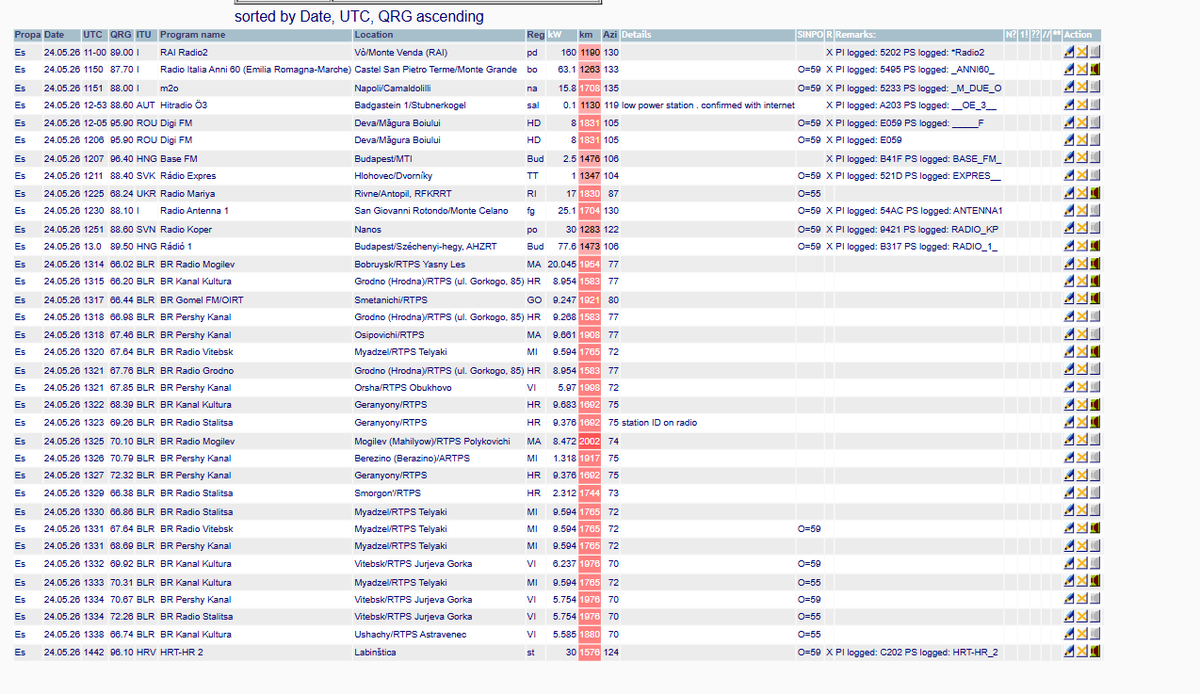The image size is (1200, 694).
Task: Click the Program name column header
Action: pyautogui.click(x=254, y=35)
